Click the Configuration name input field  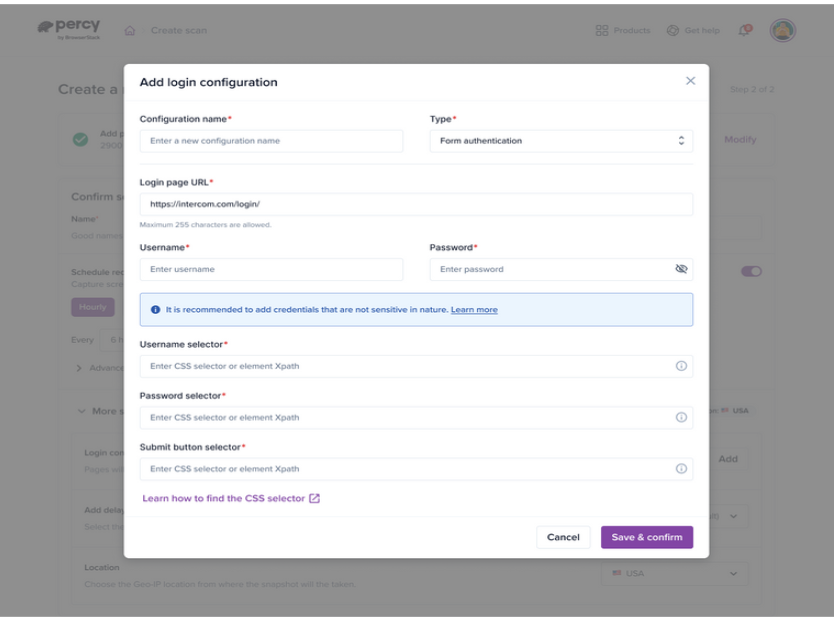tap(271, 141)
